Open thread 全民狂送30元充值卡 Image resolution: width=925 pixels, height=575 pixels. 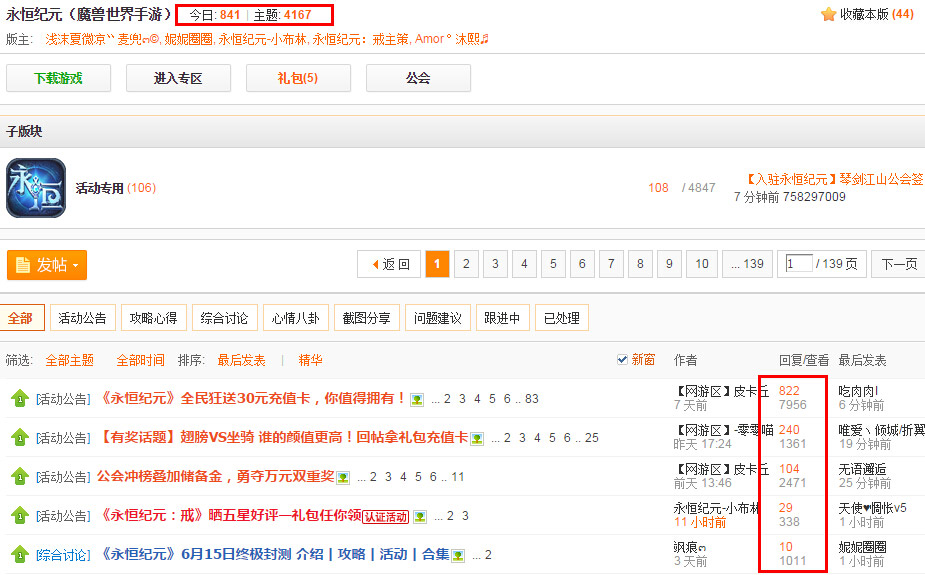pos(251,399)
